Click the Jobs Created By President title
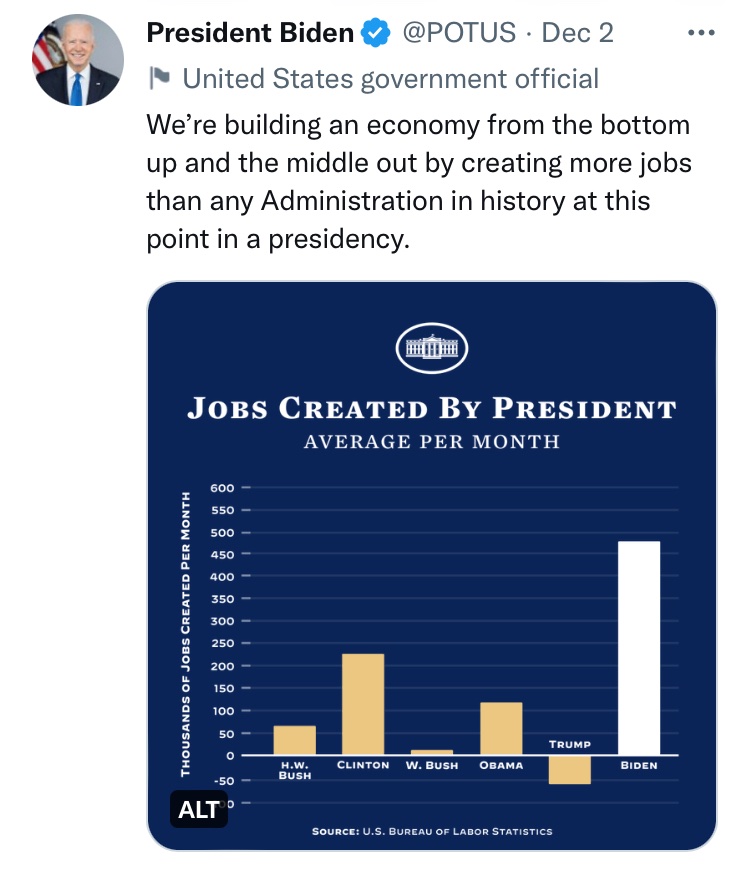The width and height of the screenshot is (750, 871). 432,408
